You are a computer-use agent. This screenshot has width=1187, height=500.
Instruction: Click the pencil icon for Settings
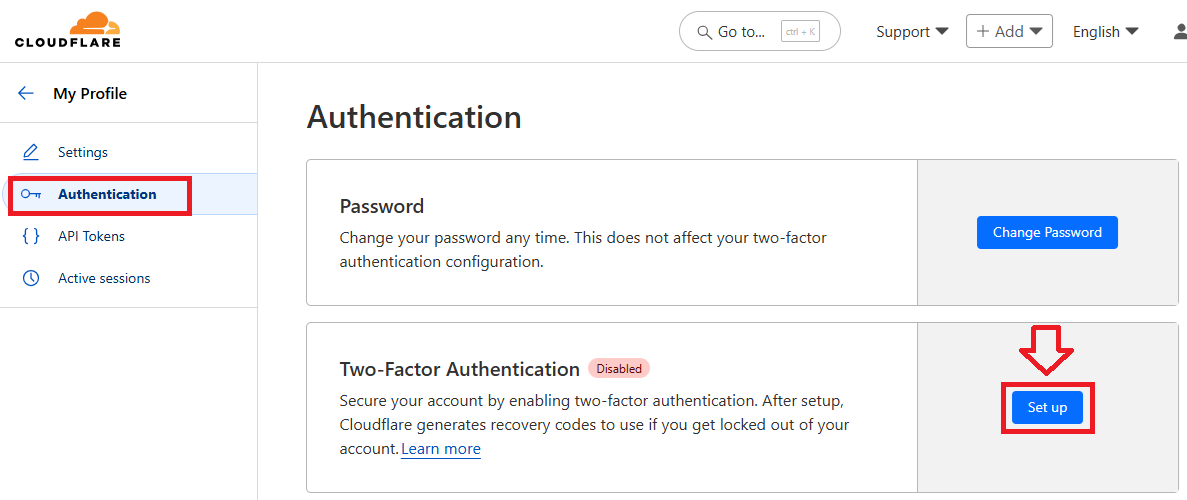pyautogui.click(x=31, y=152)
